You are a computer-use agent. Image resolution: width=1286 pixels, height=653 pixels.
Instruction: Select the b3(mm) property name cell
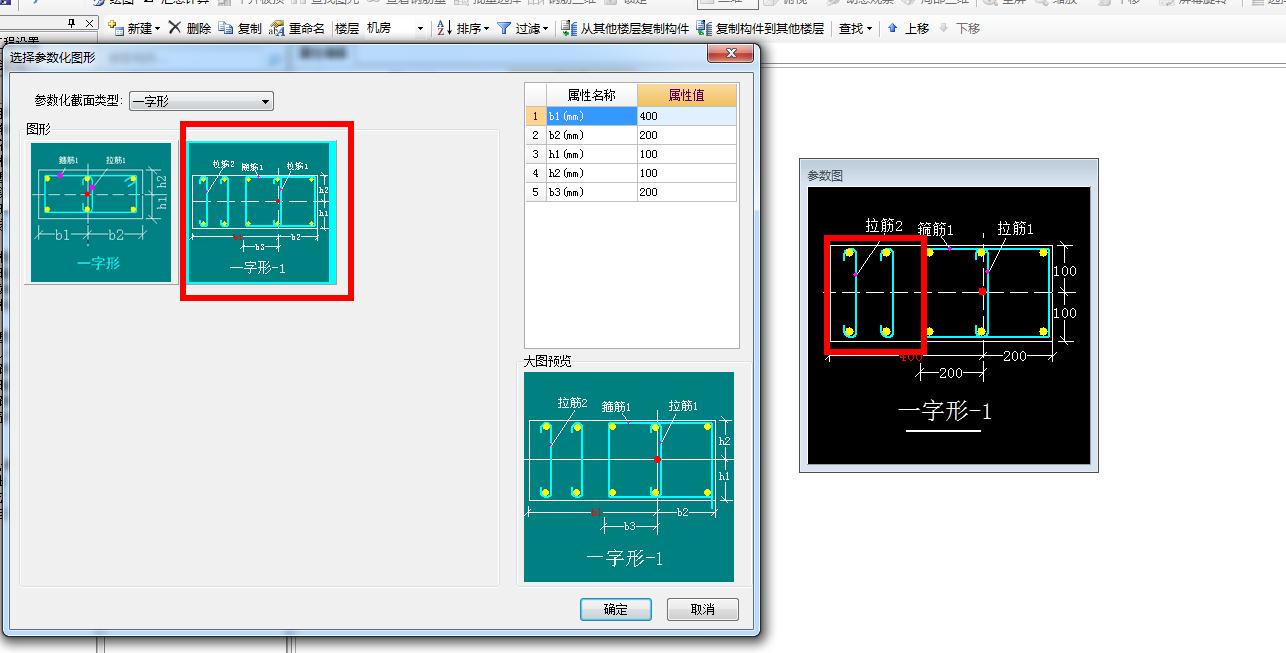[x=591, y=192]
